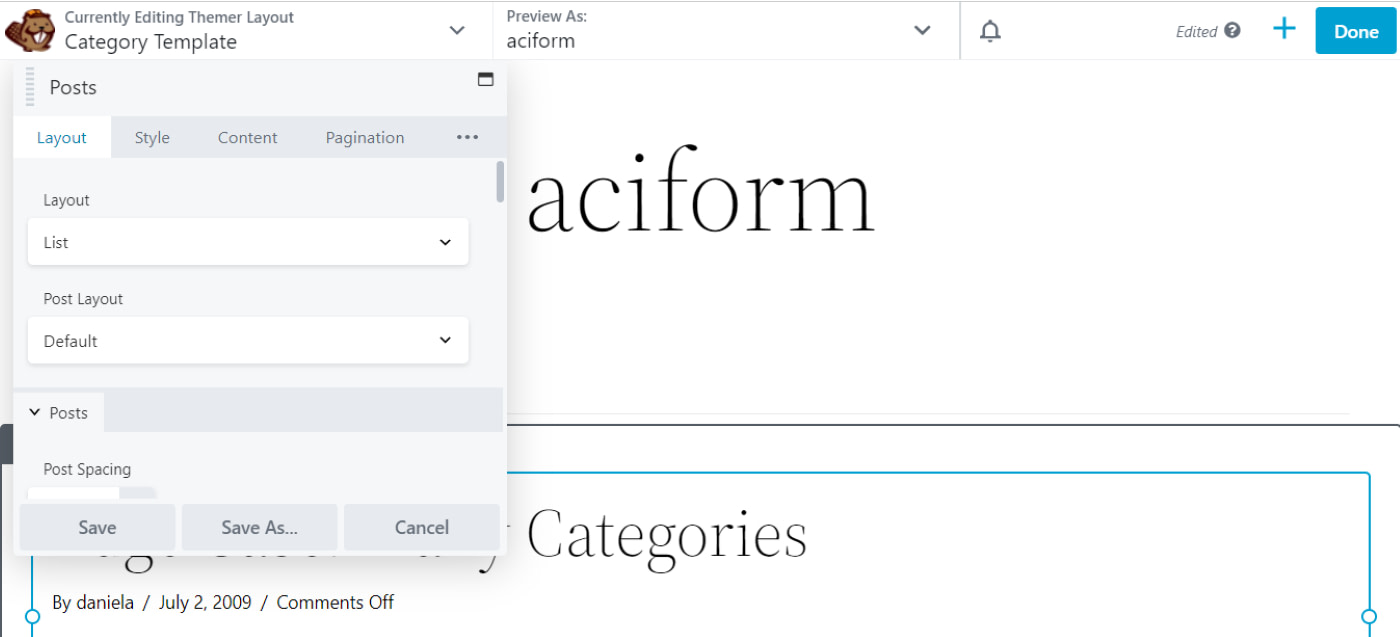
Task: Click the Save button
Action: [x=97, y=527]
